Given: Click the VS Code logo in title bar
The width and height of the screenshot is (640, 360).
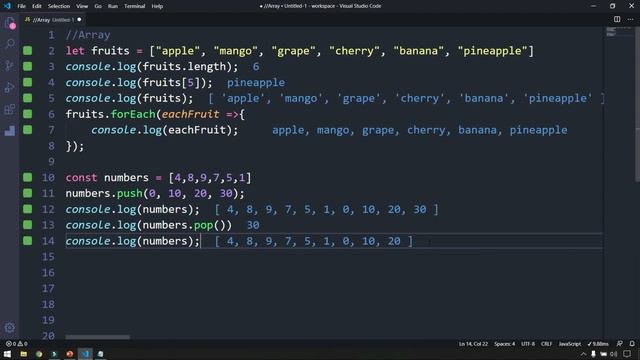Looking at the screenshot, I should pyautogui.click(x=7, y=6).
